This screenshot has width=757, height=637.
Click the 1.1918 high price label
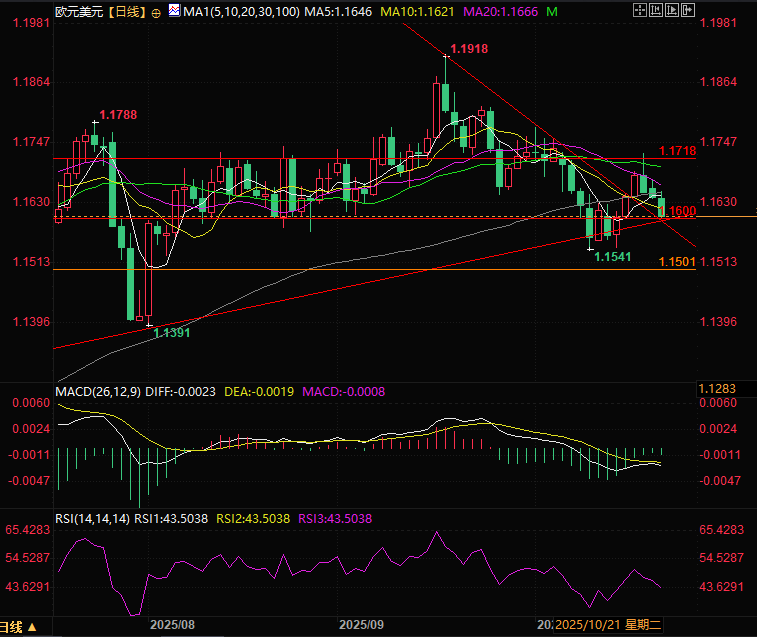[469, 48]
